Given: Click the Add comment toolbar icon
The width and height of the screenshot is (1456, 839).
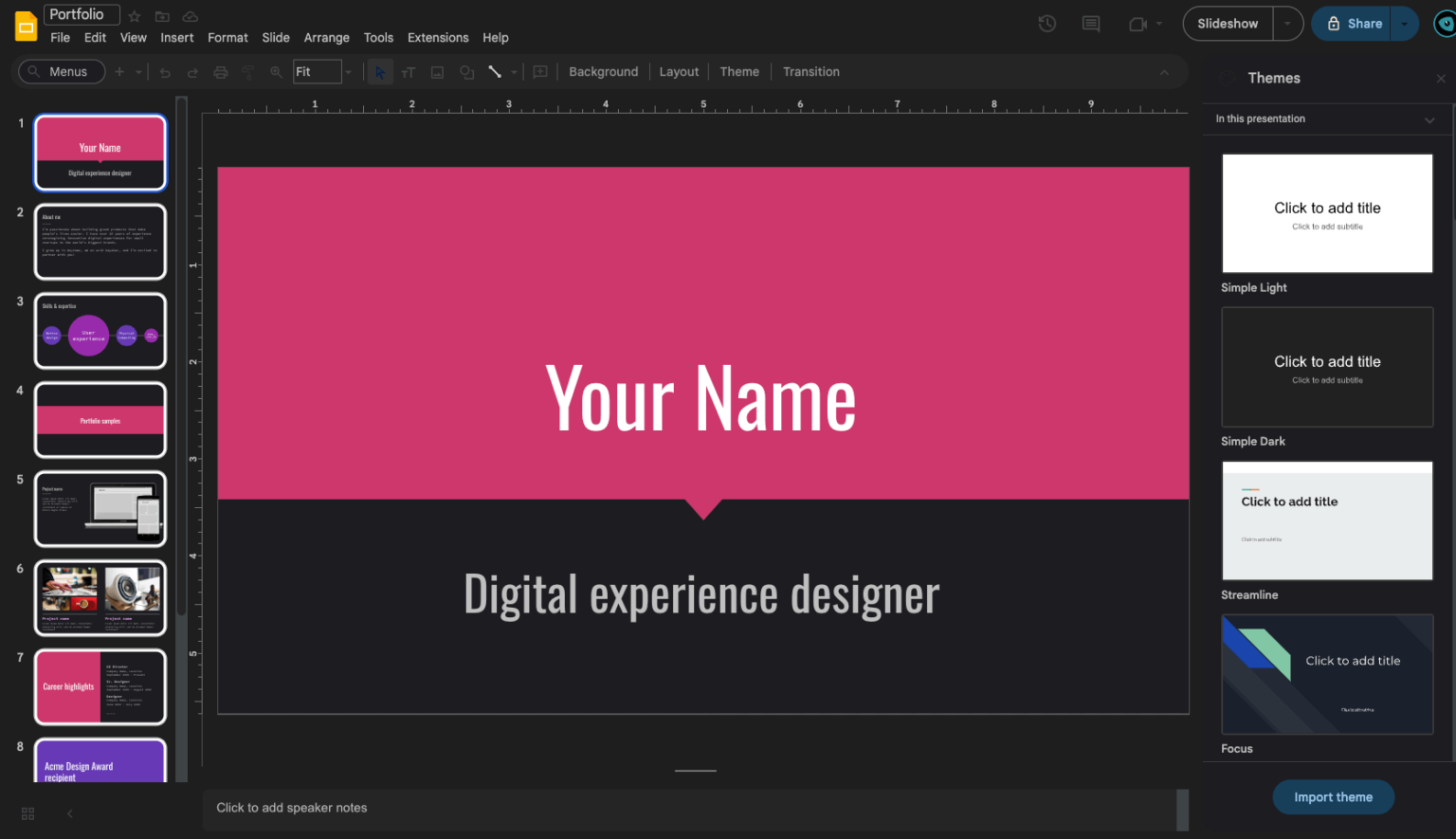Looking at the screenshot, I should coord(540,71).
